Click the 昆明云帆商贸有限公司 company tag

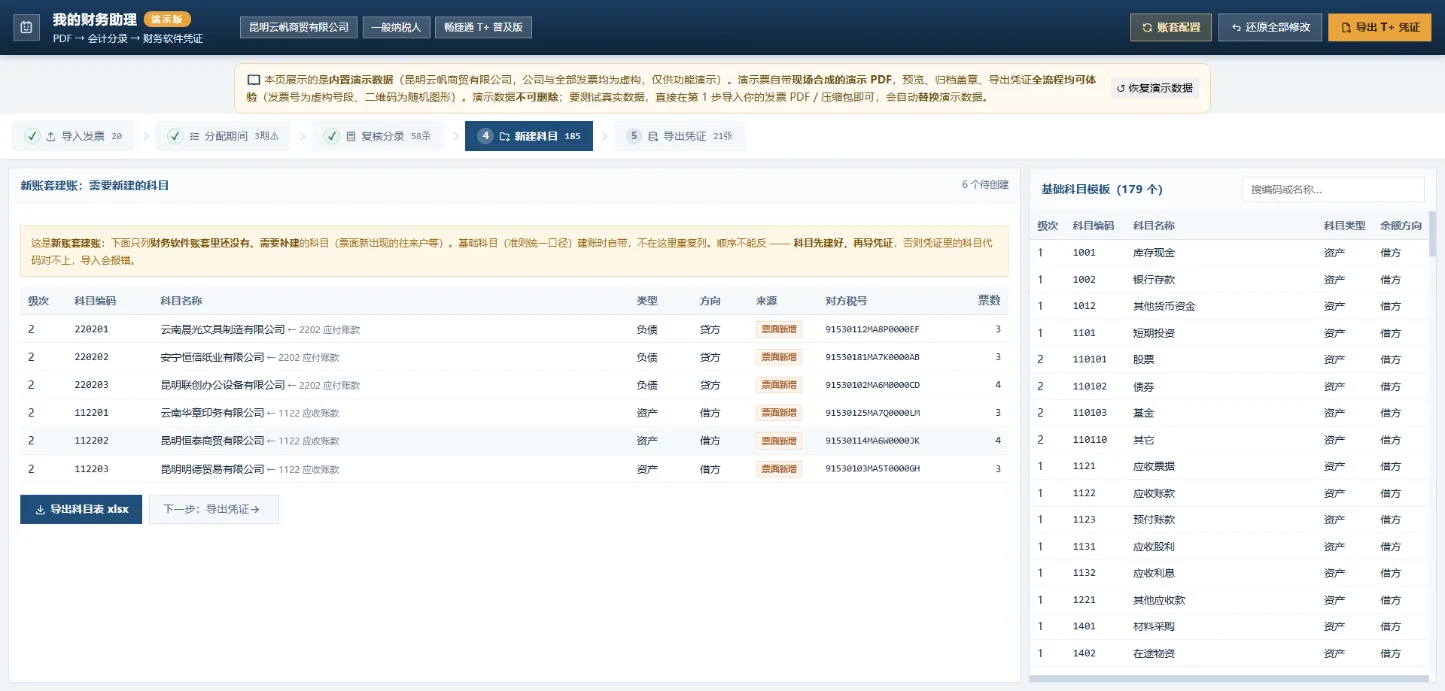299,27
